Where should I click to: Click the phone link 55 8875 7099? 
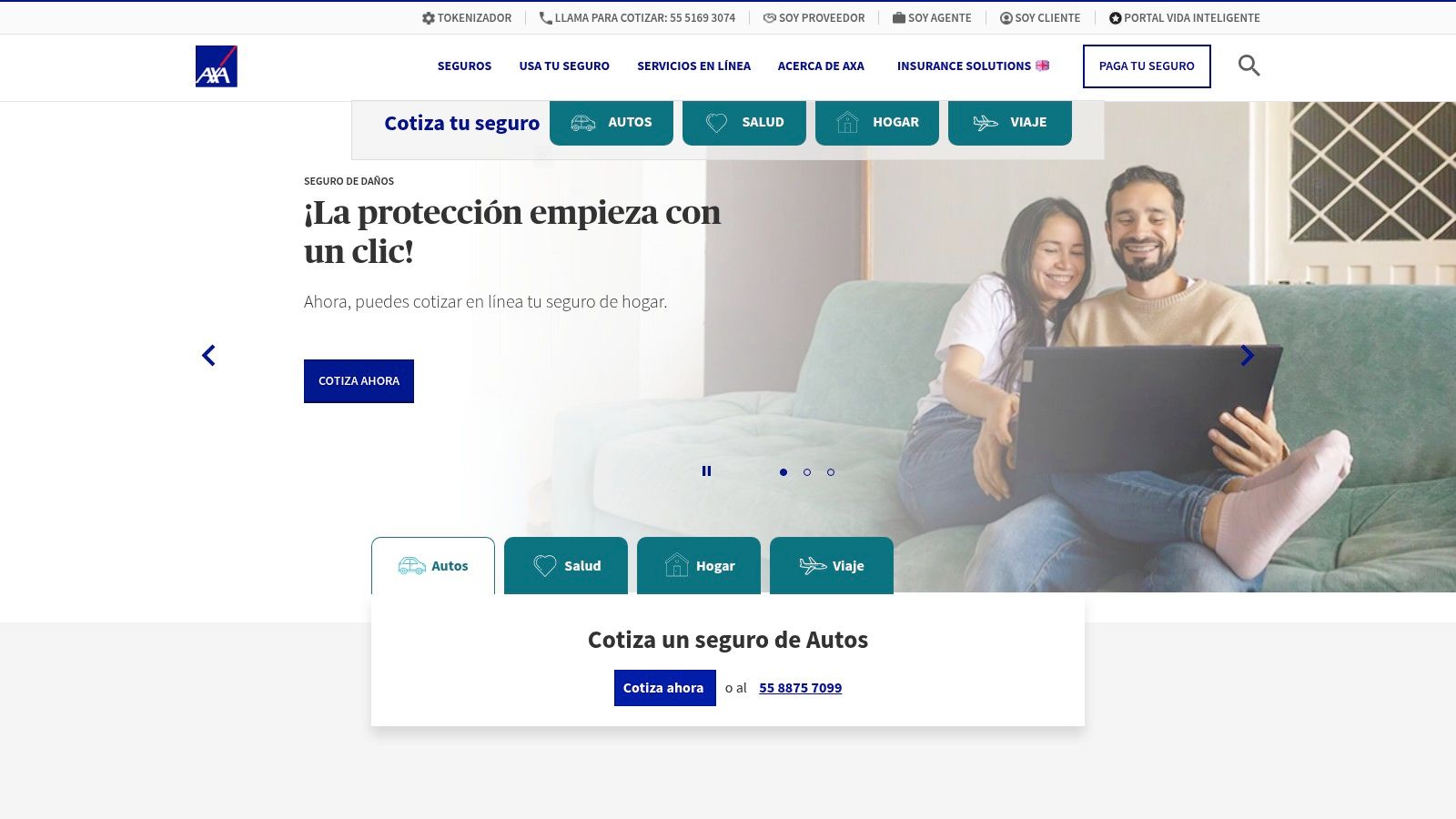pyautogui.click(x=801, y=688)
